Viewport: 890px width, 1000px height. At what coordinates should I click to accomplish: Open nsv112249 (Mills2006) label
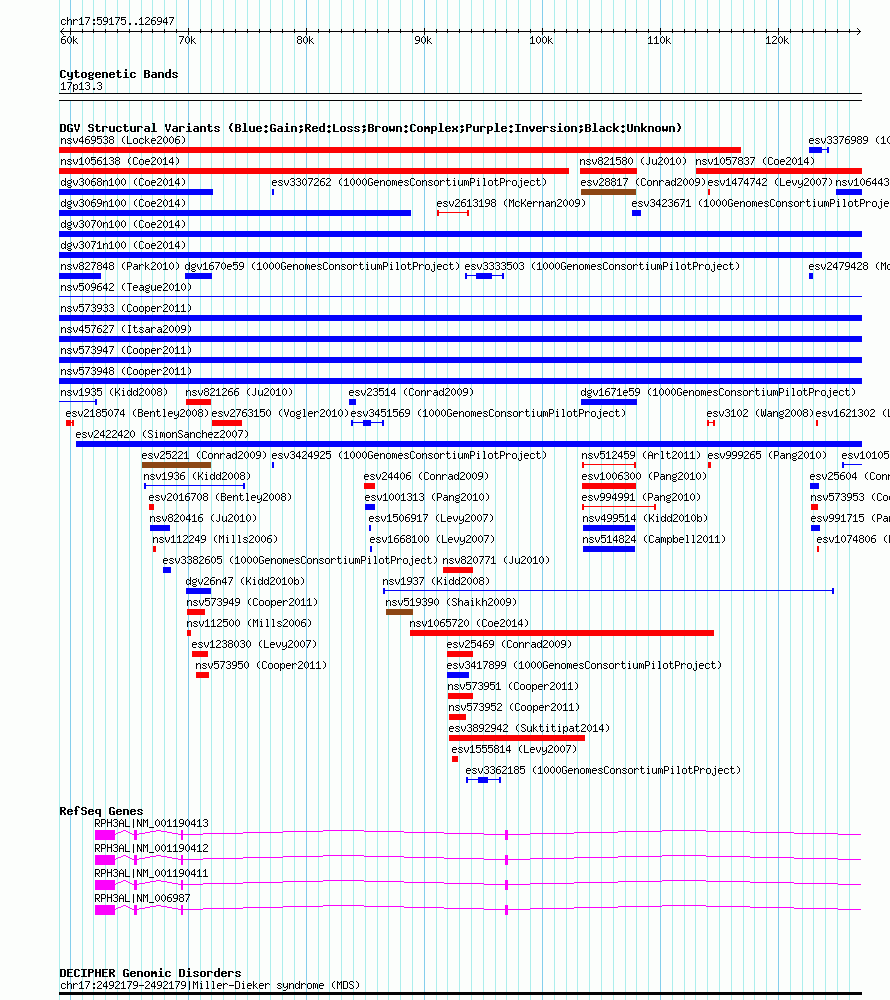coord(215,540)
